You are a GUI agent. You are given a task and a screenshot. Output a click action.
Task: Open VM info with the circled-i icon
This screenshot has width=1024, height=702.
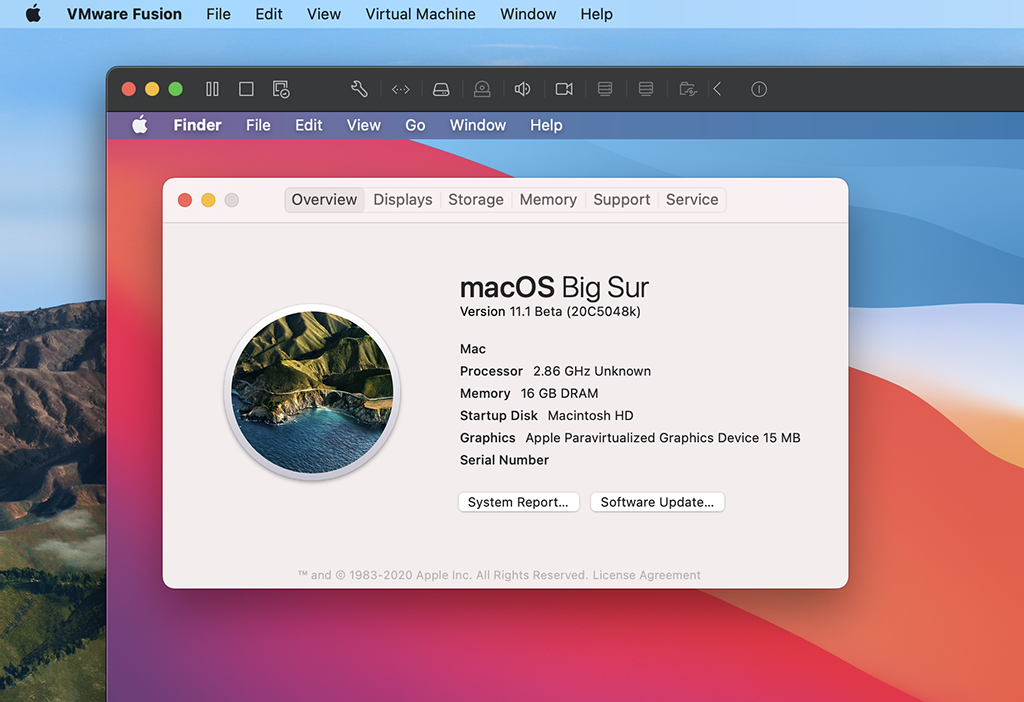coord(758,88)
